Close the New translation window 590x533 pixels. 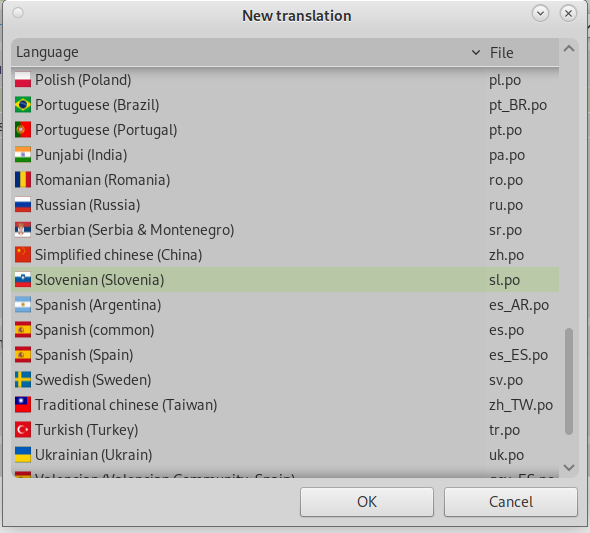coord(568,14)
